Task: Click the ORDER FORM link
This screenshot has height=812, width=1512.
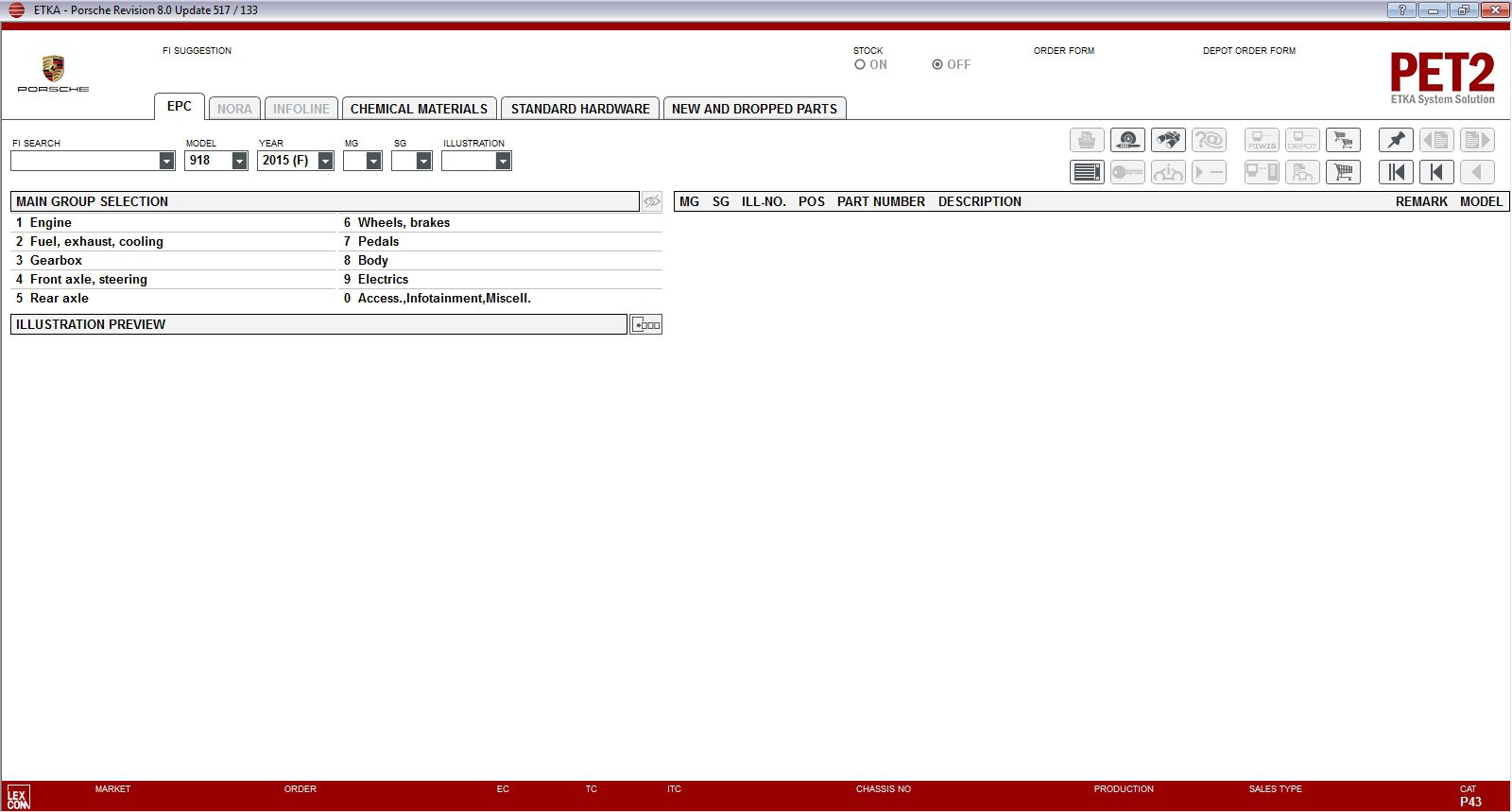Action: tap(1064, 51)
